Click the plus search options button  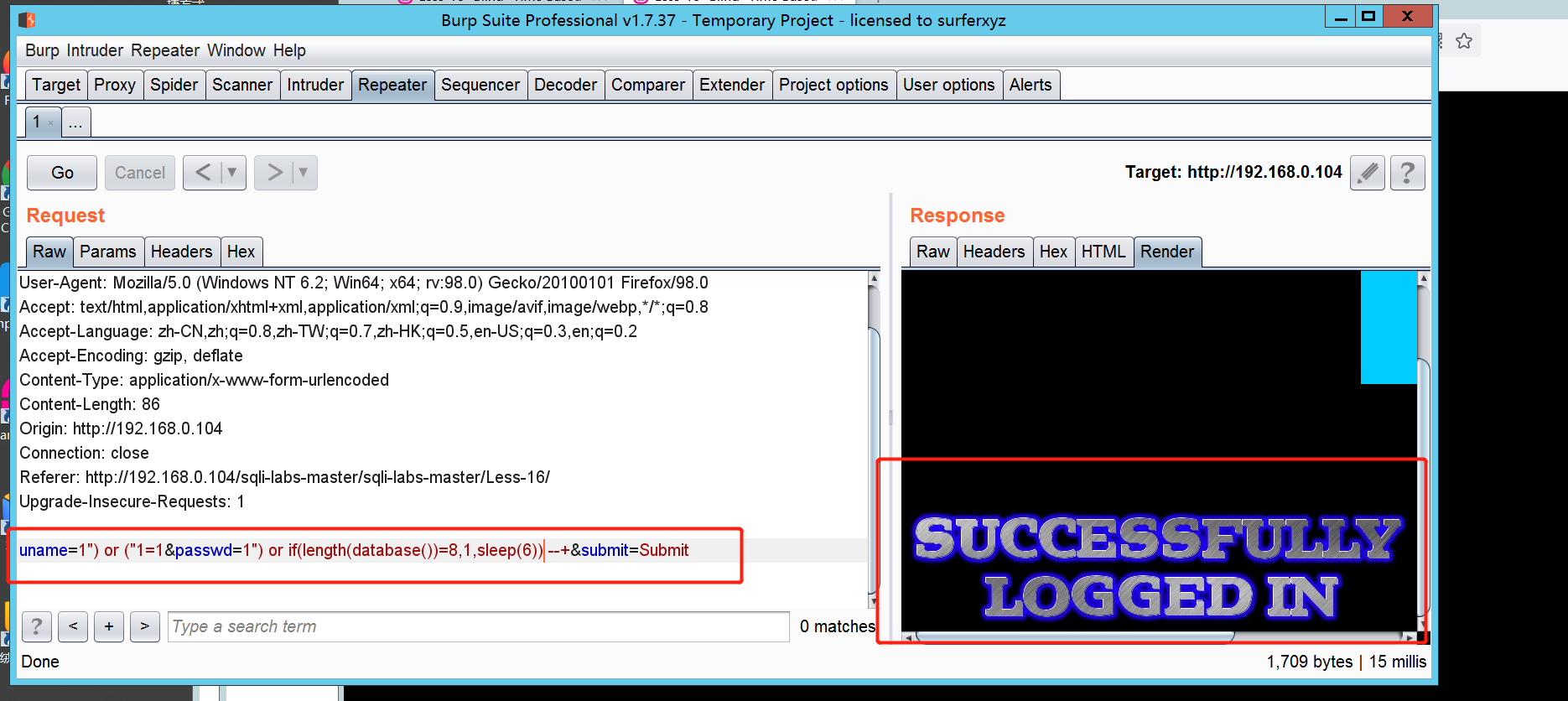point(109,626)
